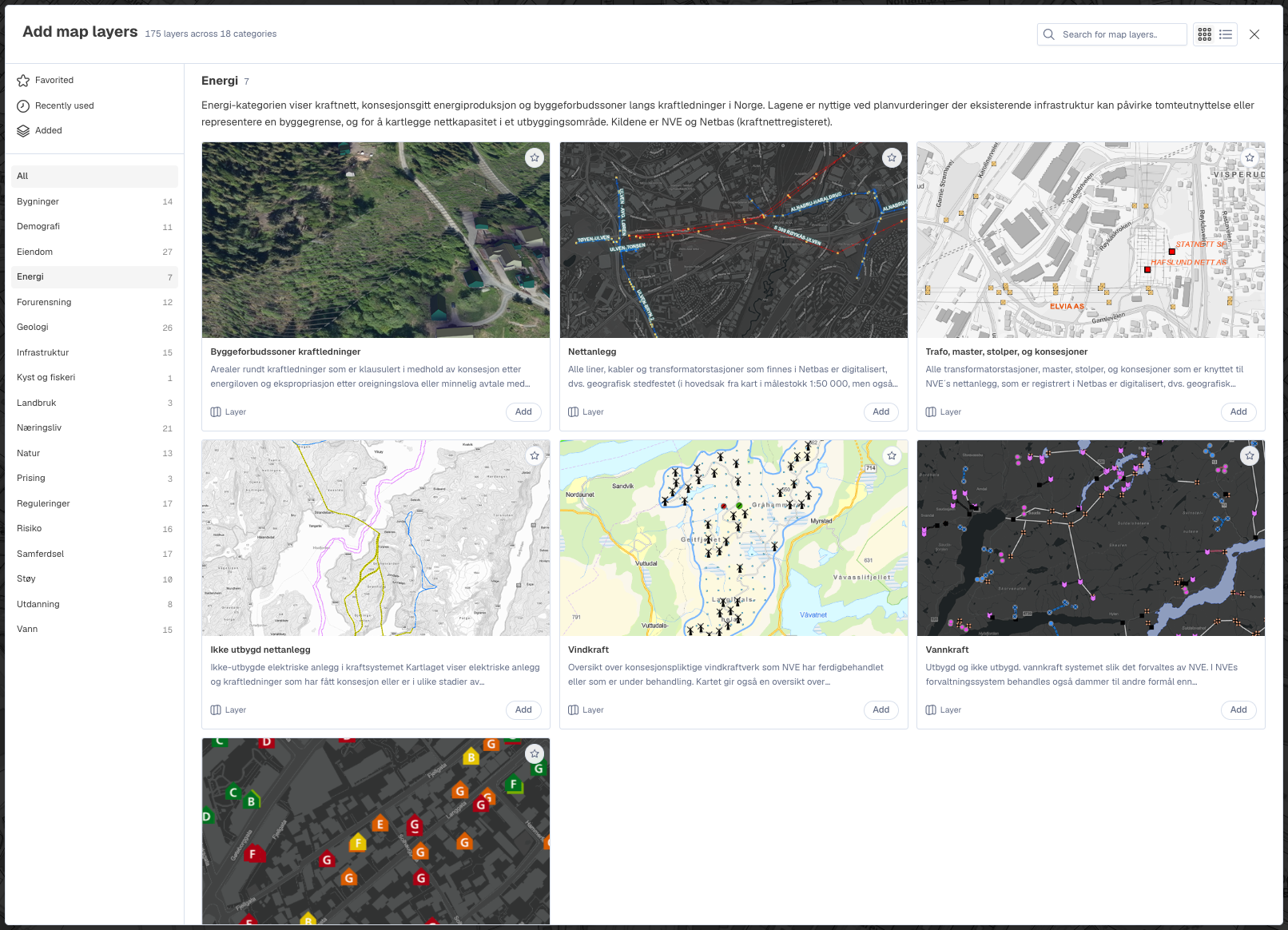The width and height of the screenshot is (1288, 930).
Task: Open Added layers stack icon
Action: coord(23,131)
